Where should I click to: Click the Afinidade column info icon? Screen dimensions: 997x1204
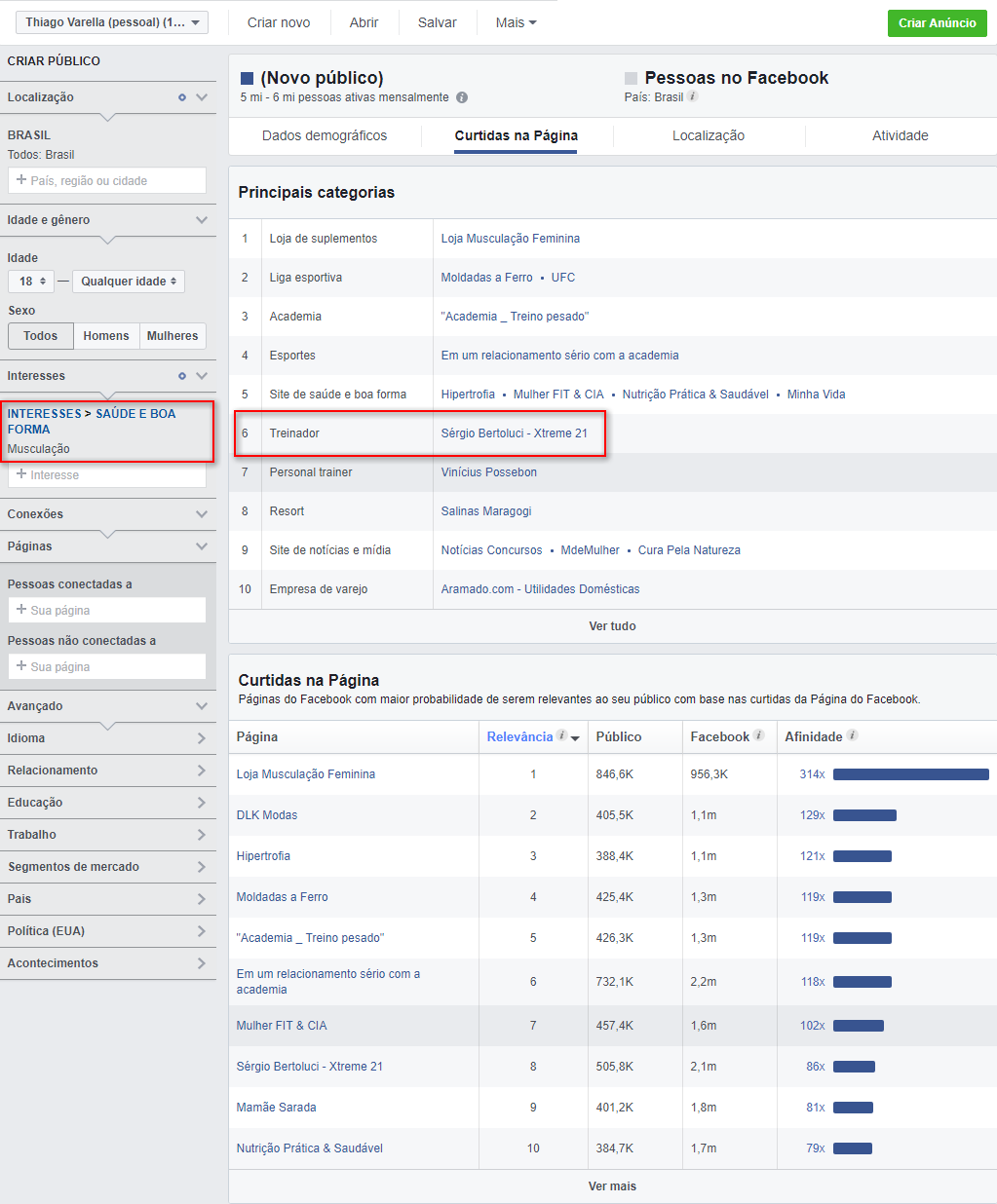click(852, 735)
